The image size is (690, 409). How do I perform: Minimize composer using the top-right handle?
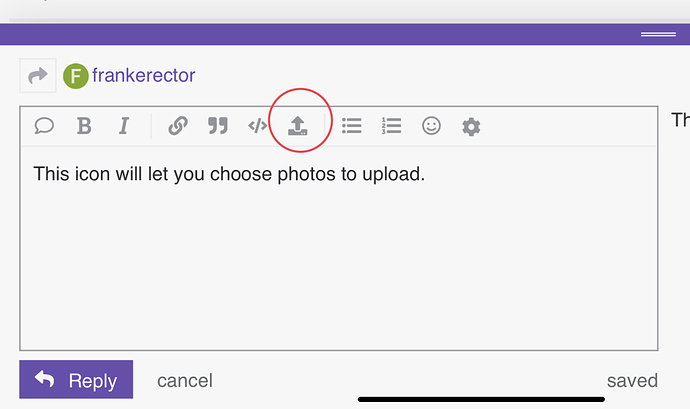pos(657,34)
